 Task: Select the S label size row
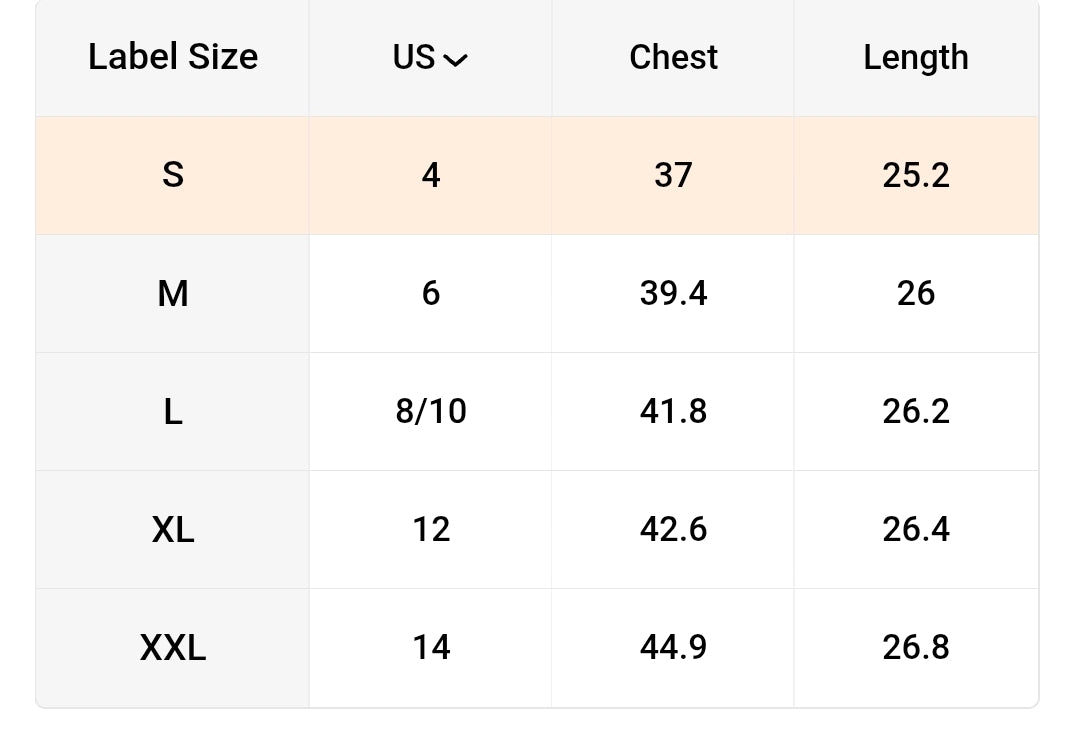click(x=173, y=176)
